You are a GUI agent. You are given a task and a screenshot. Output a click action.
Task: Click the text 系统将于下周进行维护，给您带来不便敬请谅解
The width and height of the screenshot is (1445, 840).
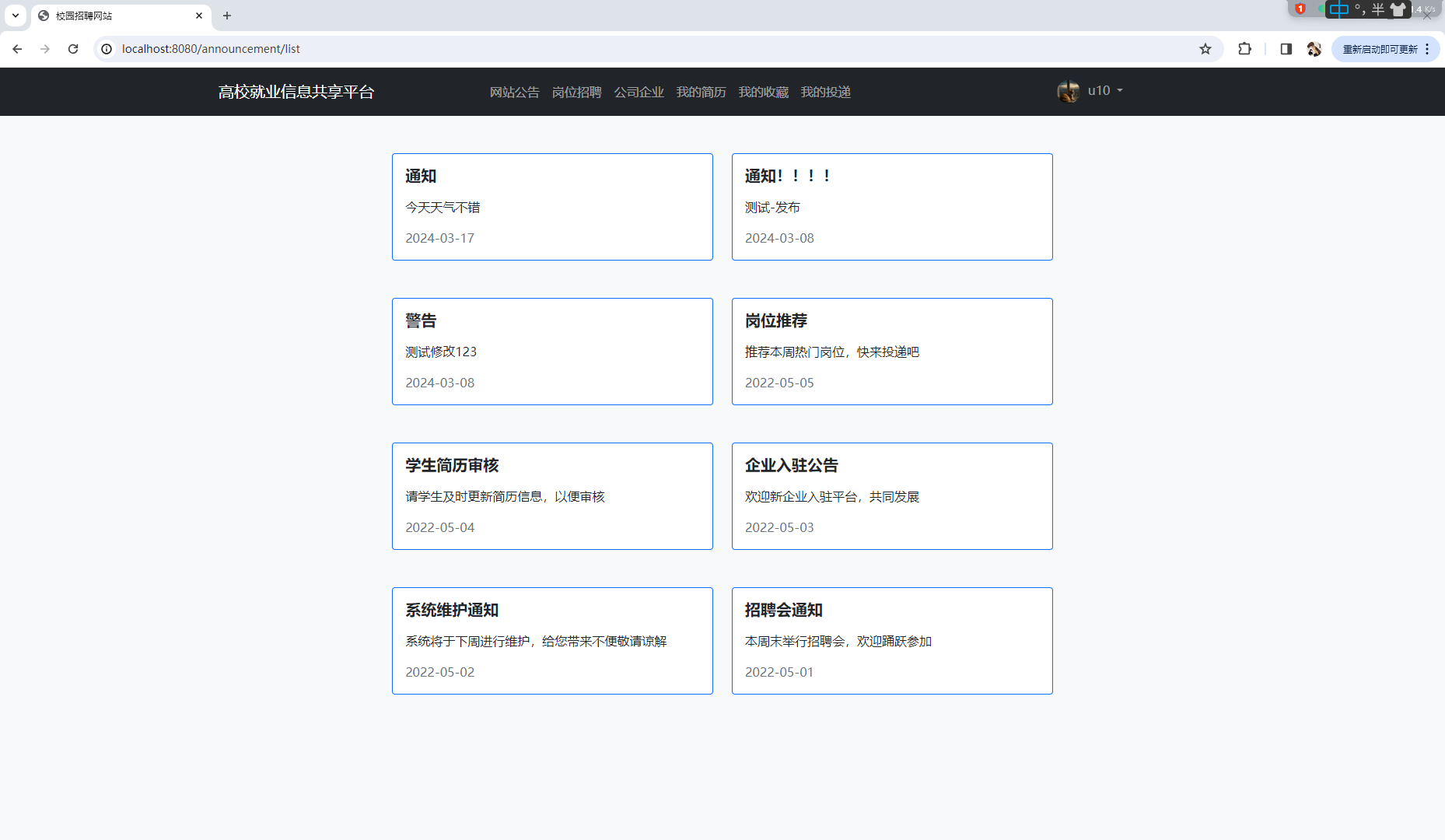(x=536, y=642)
